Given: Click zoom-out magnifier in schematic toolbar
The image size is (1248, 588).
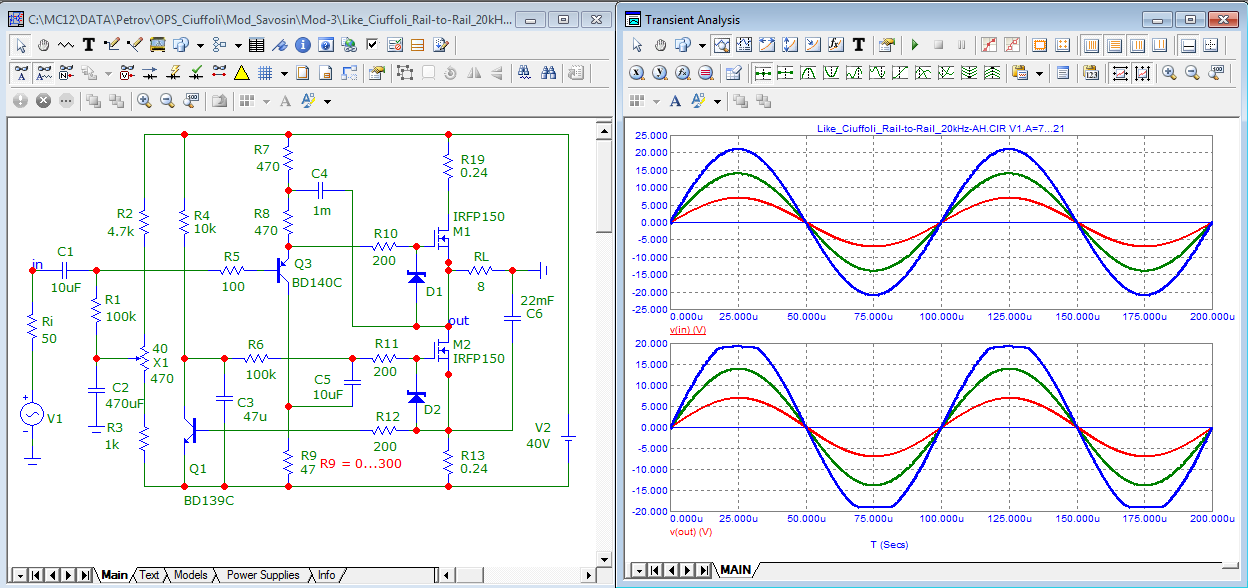Looking at the screenshot, I should (167, 101).
